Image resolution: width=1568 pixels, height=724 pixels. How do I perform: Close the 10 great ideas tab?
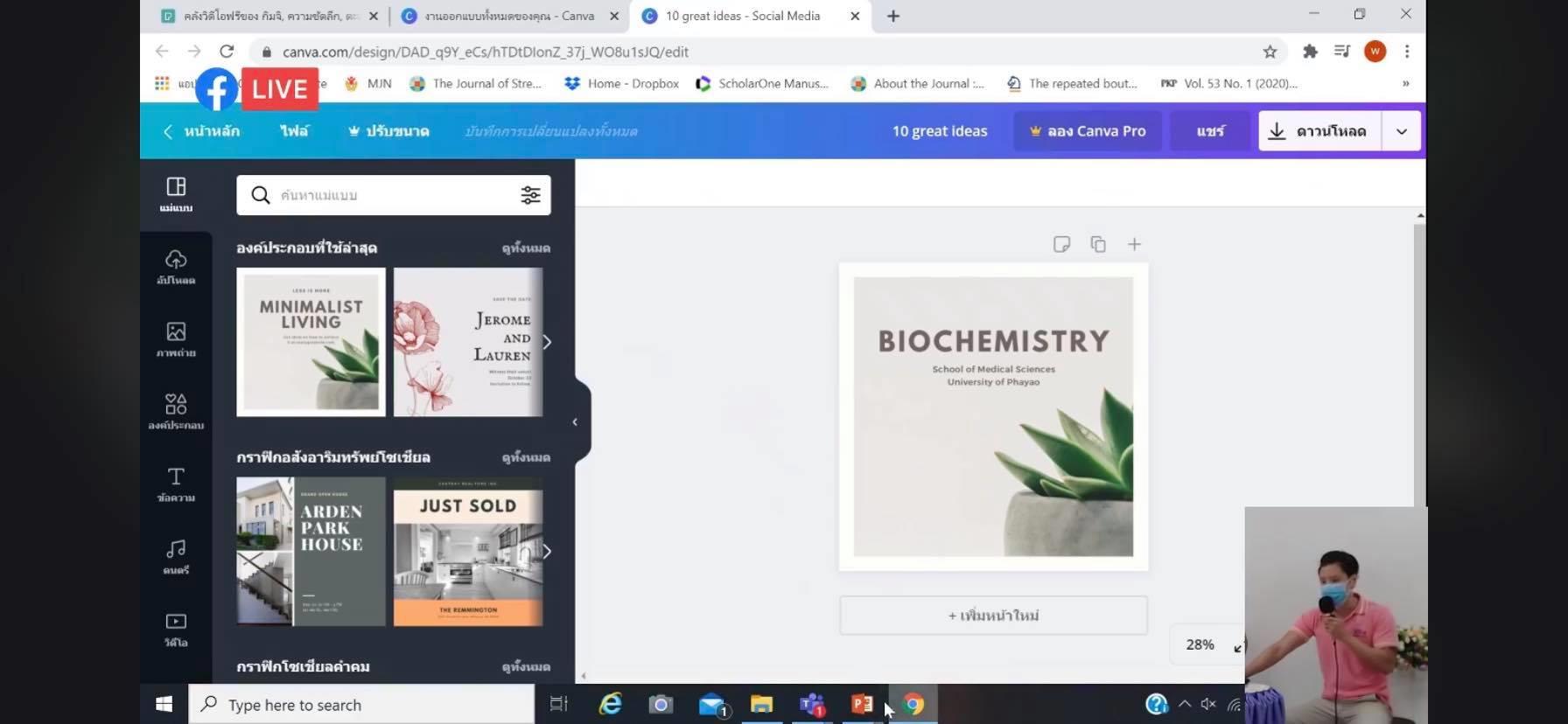[x=855, y=16]
